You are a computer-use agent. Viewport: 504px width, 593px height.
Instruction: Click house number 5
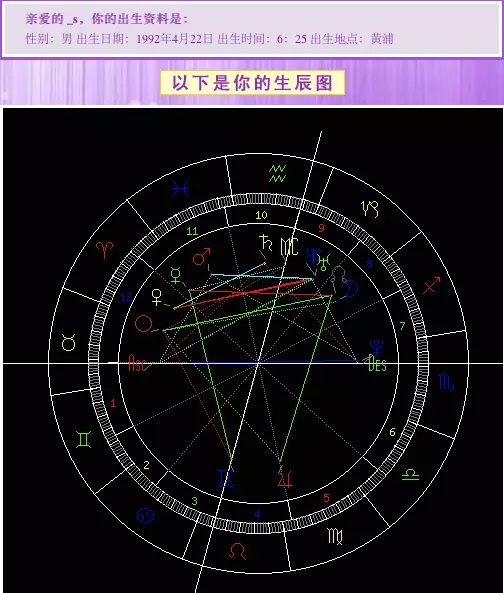pyautogui.click(x=327, y=498)
